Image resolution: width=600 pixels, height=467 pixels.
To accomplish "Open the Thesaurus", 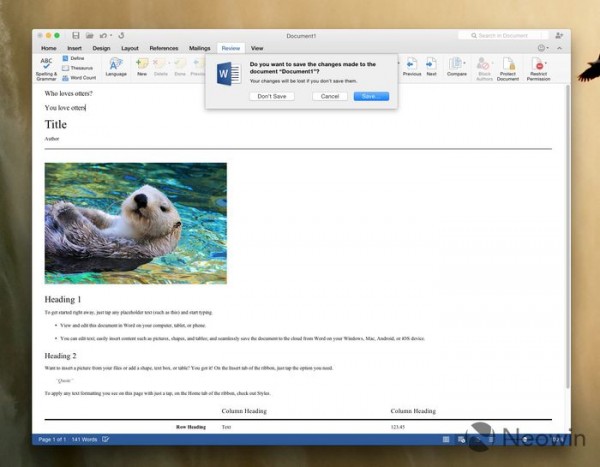I will point(78,68).
